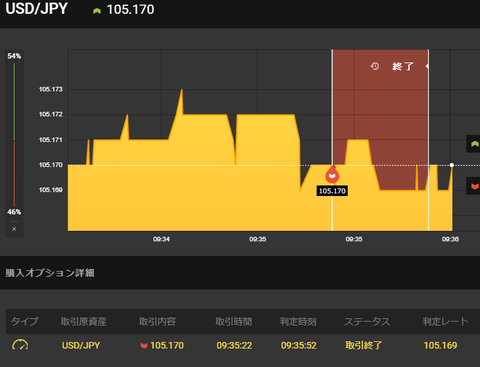Click the 09:35:22 trade time cell
480x367 pixels.
(234, 345)
